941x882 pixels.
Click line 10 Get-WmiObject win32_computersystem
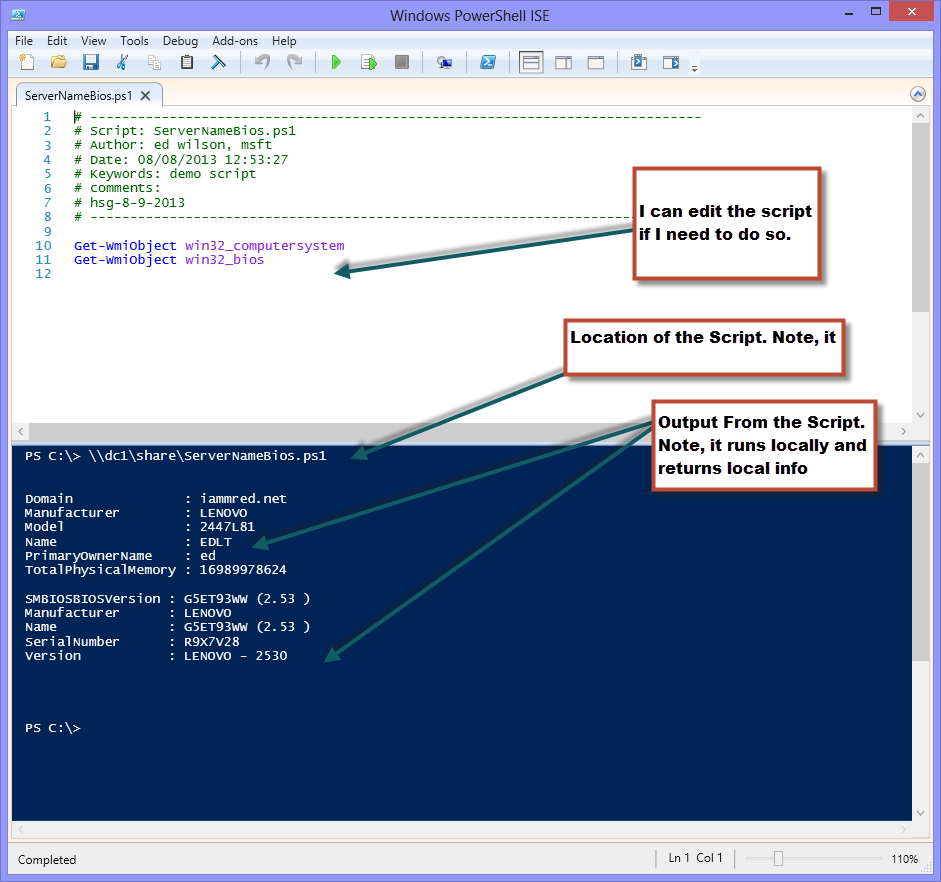pos(209,245)
